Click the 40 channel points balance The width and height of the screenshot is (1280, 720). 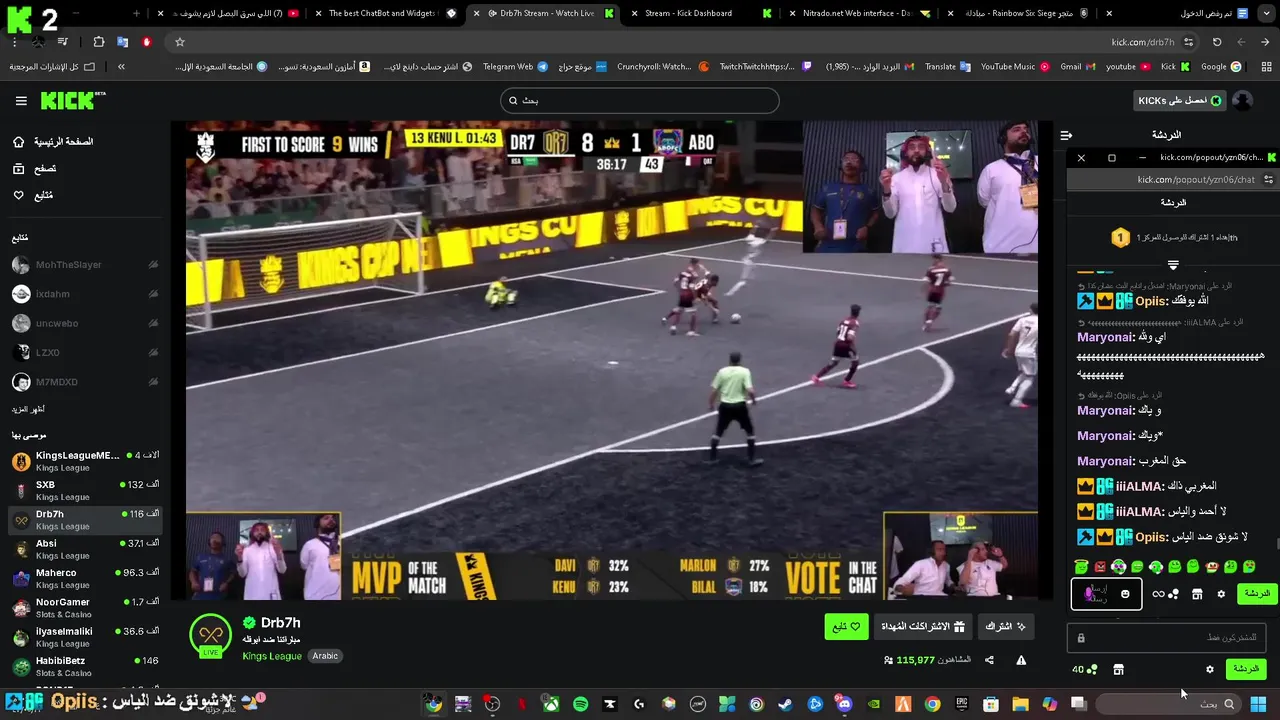[1084, 669]
